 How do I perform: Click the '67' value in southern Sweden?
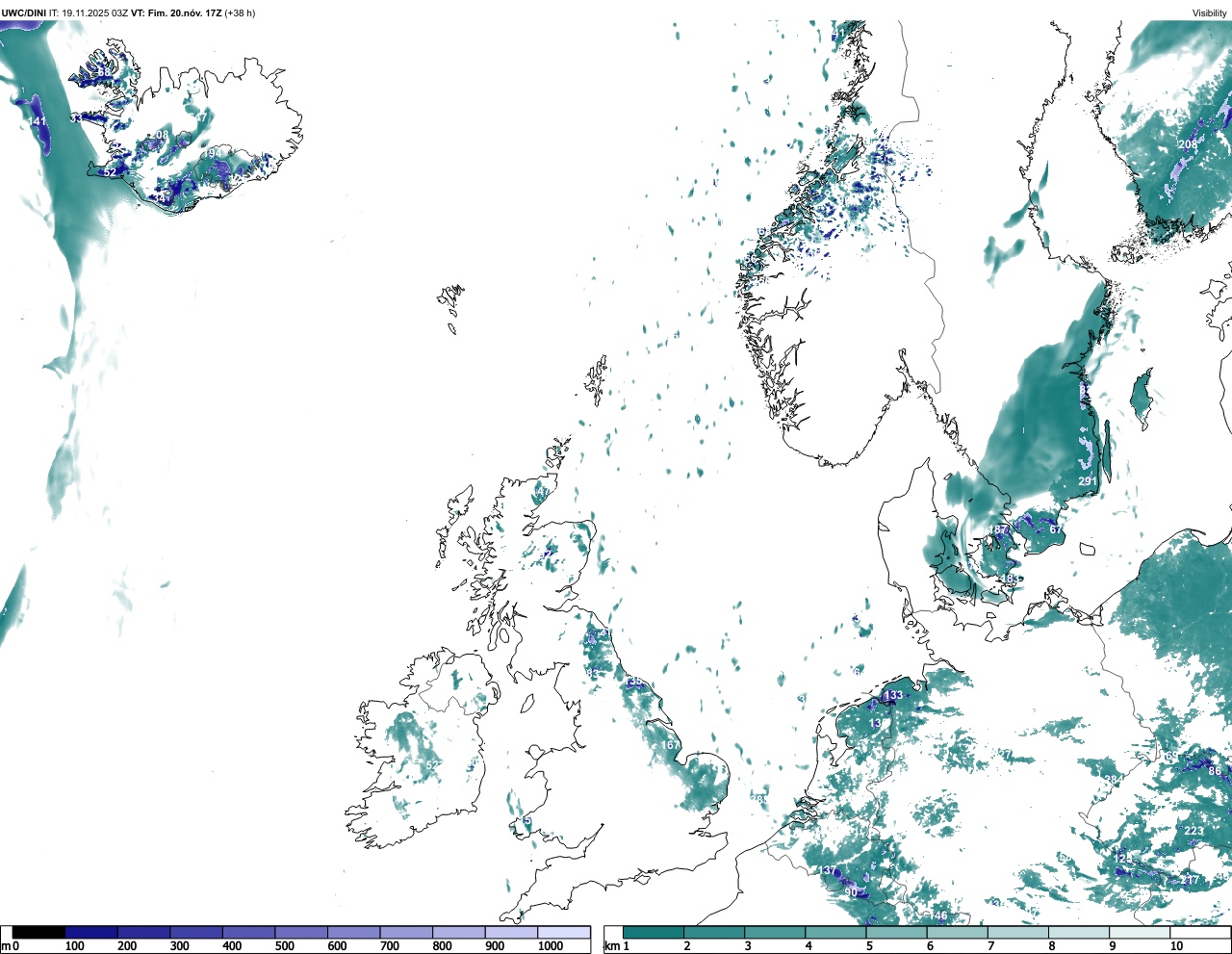(x=1056, y=529)
